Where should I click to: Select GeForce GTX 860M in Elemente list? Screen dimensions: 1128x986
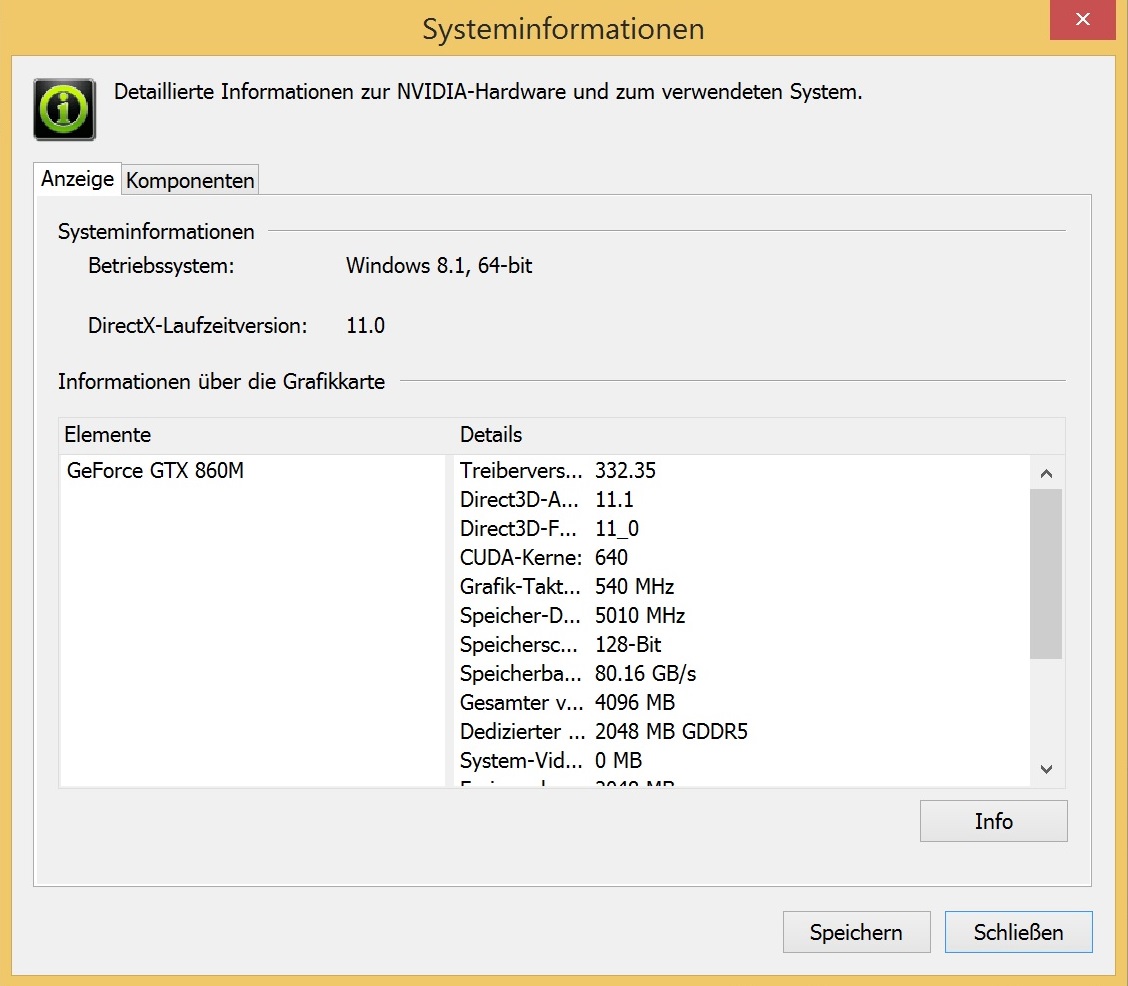[x=155, y=471]
